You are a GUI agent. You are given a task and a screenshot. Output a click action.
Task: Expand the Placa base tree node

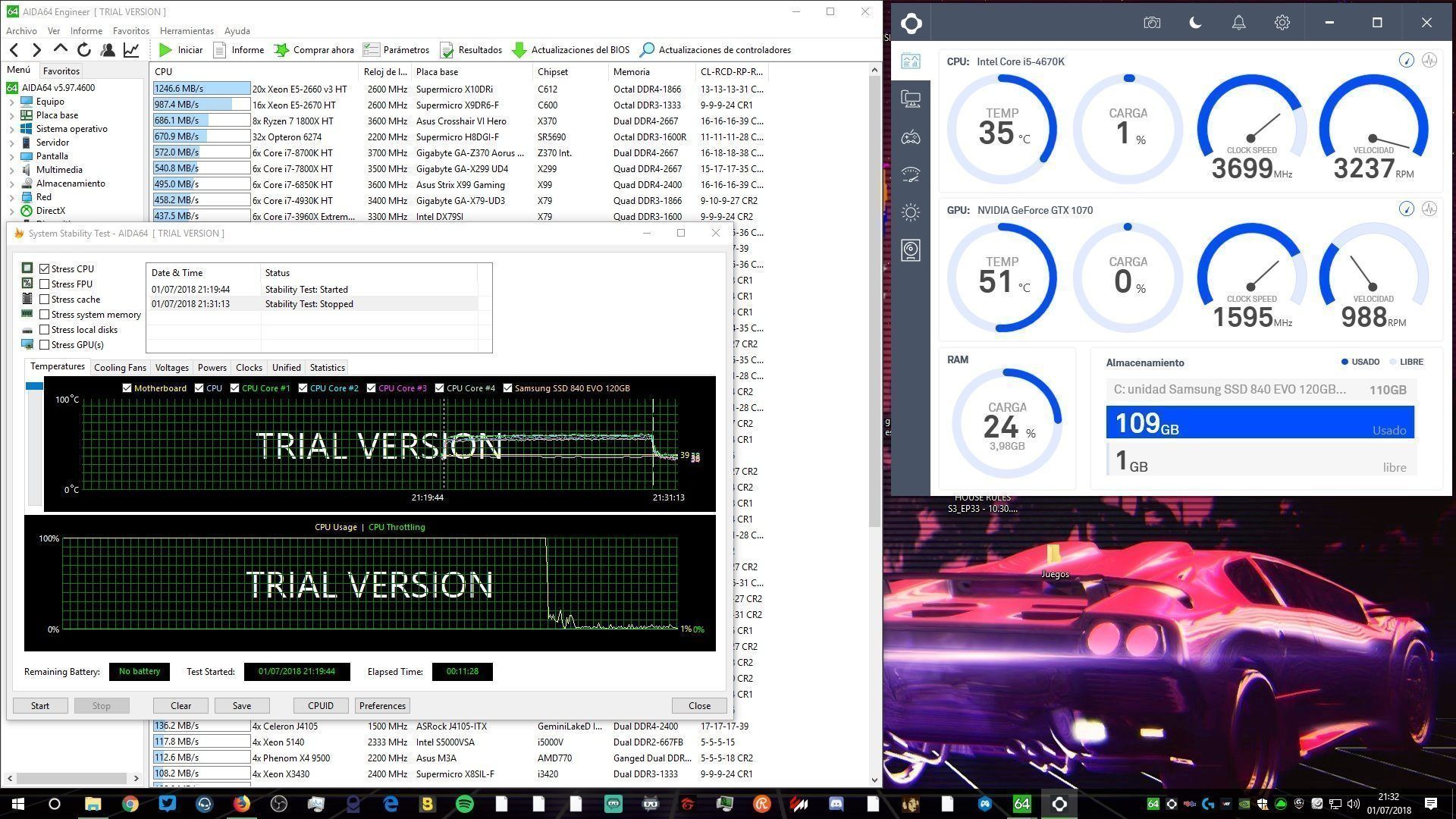[x=12, y=115]
